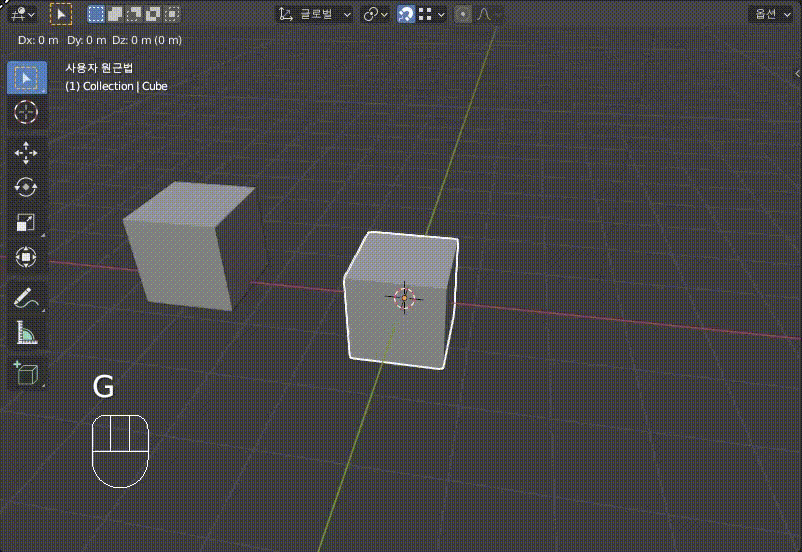Open the pivot point dropdown

click(x=375, y=14)
